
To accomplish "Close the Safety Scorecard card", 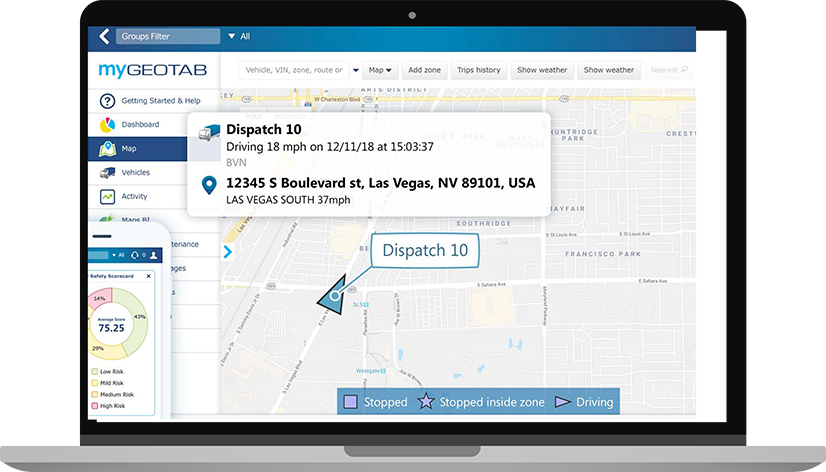I will click(149, 276).
